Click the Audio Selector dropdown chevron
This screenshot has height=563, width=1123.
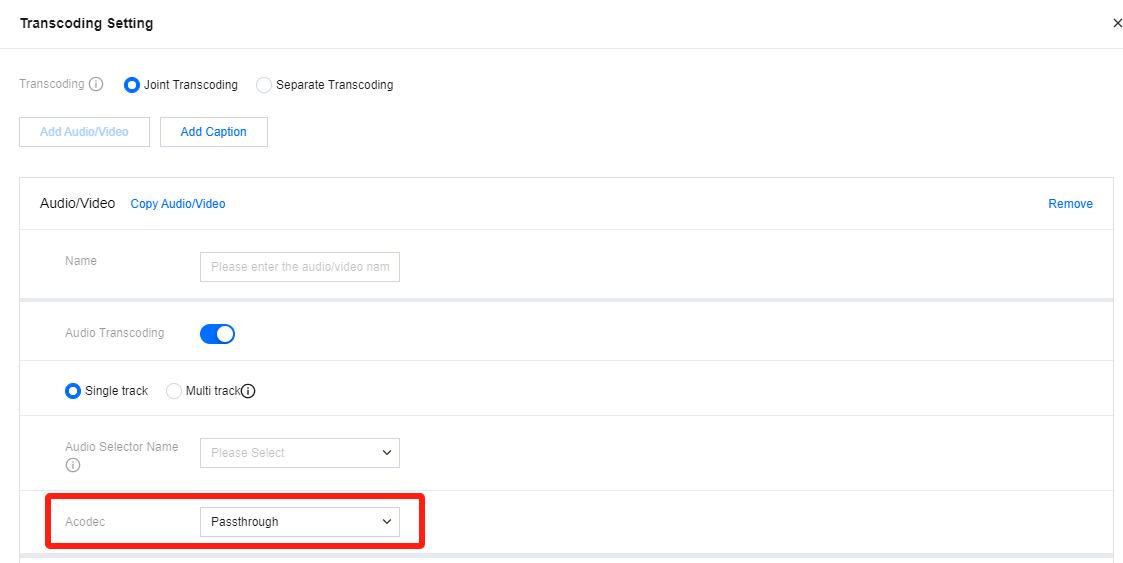coord(387,453)
